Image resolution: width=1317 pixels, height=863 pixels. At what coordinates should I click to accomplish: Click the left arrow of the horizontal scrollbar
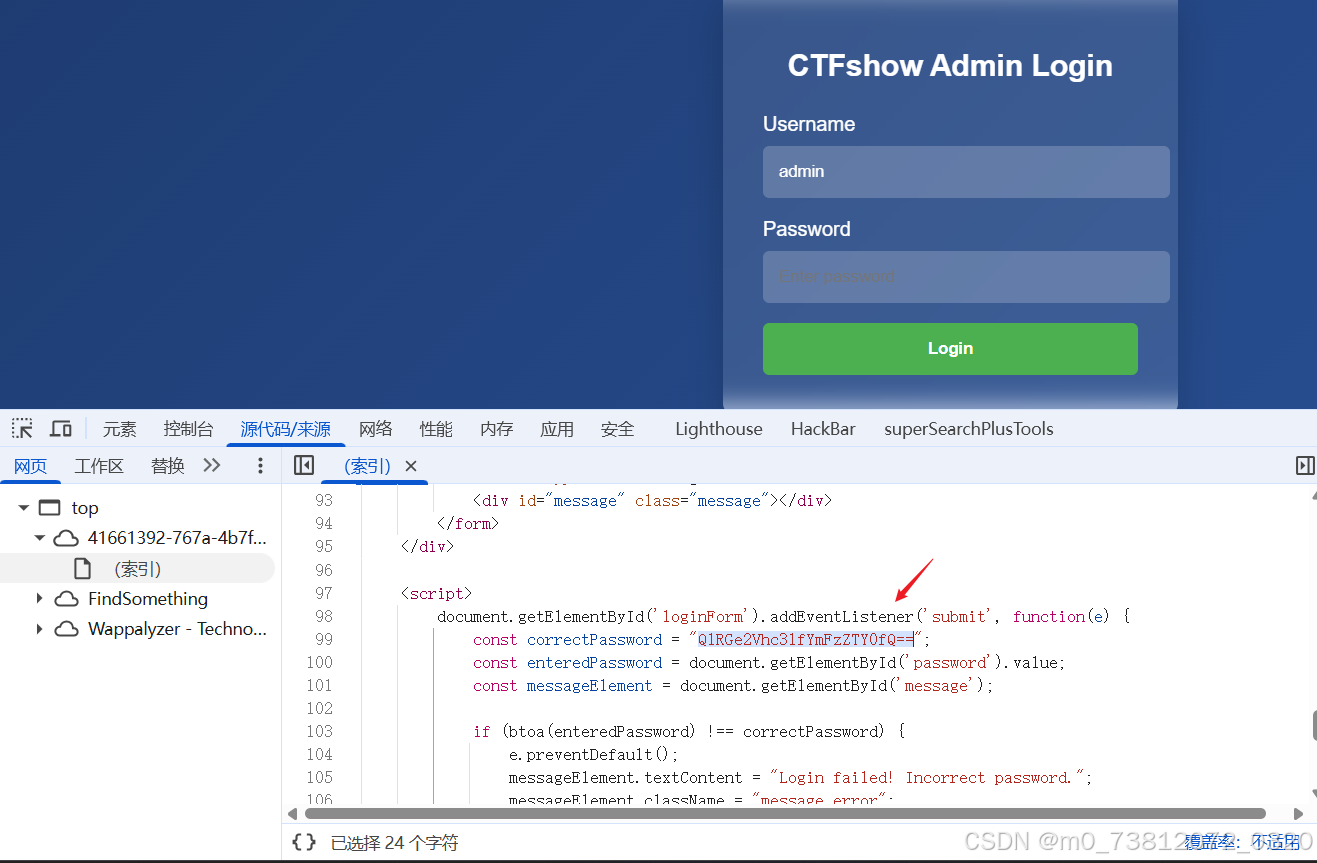(293, 814)
